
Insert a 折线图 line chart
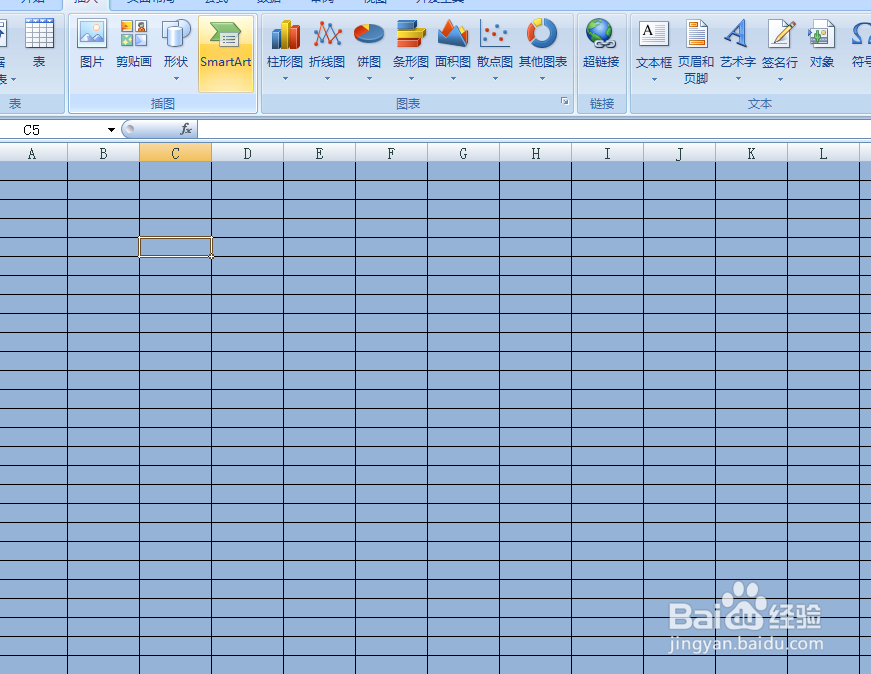tap(327, 50)
